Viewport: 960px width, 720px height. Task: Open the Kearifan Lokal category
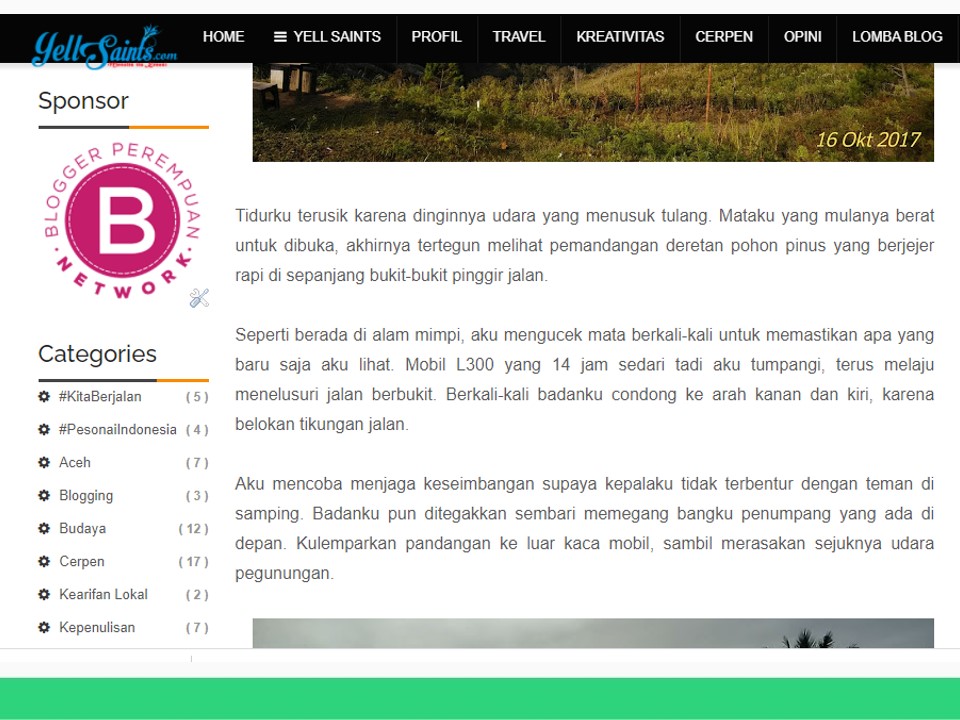[x=104, y=594]
